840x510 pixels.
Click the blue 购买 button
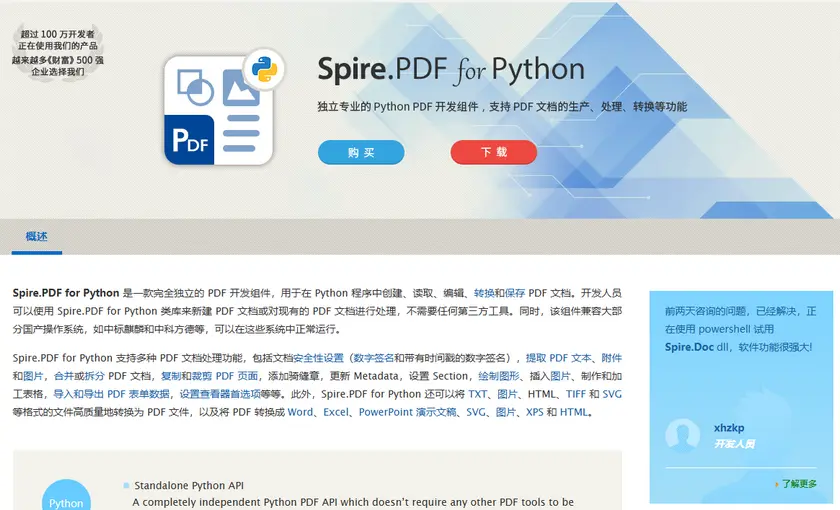click(361, 153)
